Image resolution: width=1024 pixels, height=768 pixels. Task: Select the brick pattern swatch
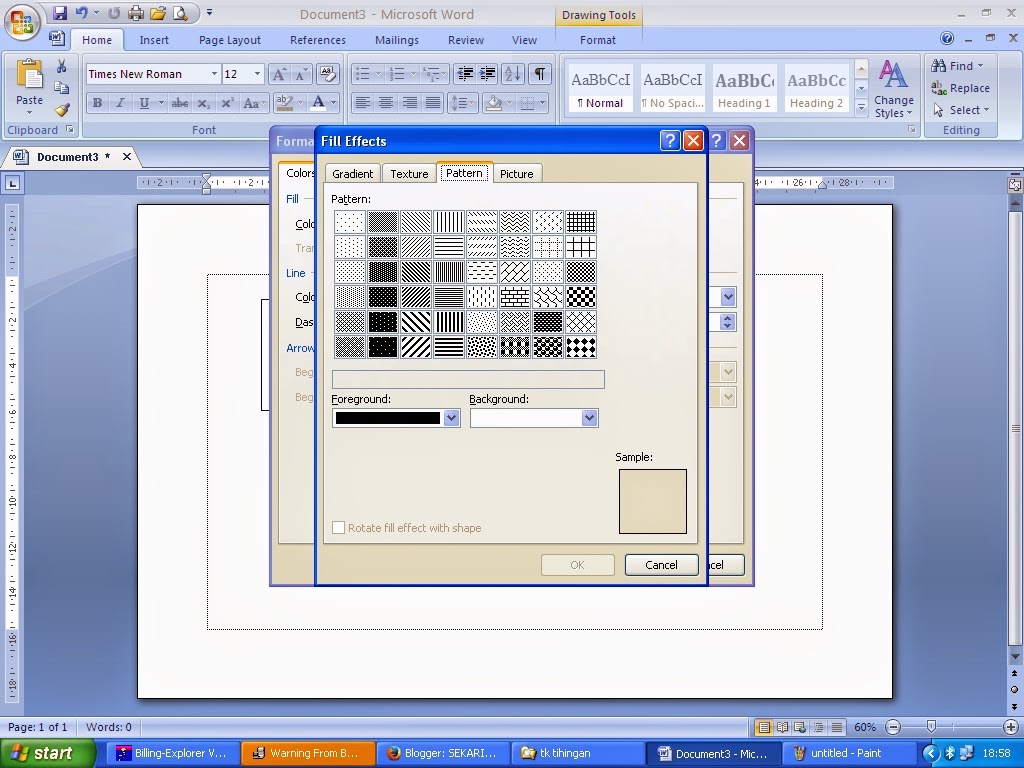click(x=515, y=297)
